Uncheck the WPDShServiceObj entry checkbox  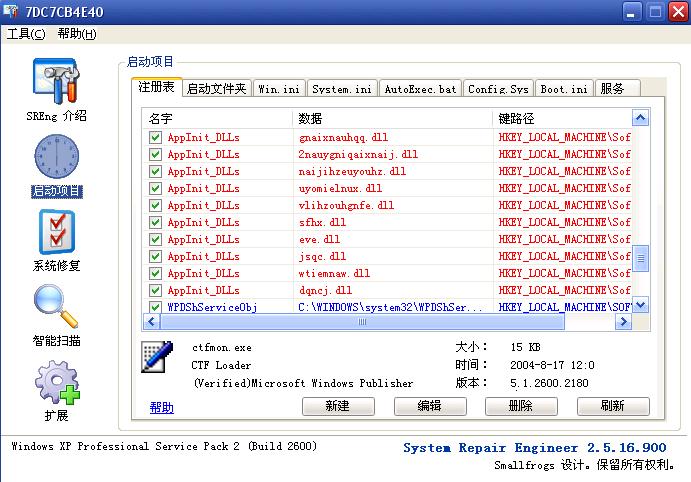[x=155, y=307]
